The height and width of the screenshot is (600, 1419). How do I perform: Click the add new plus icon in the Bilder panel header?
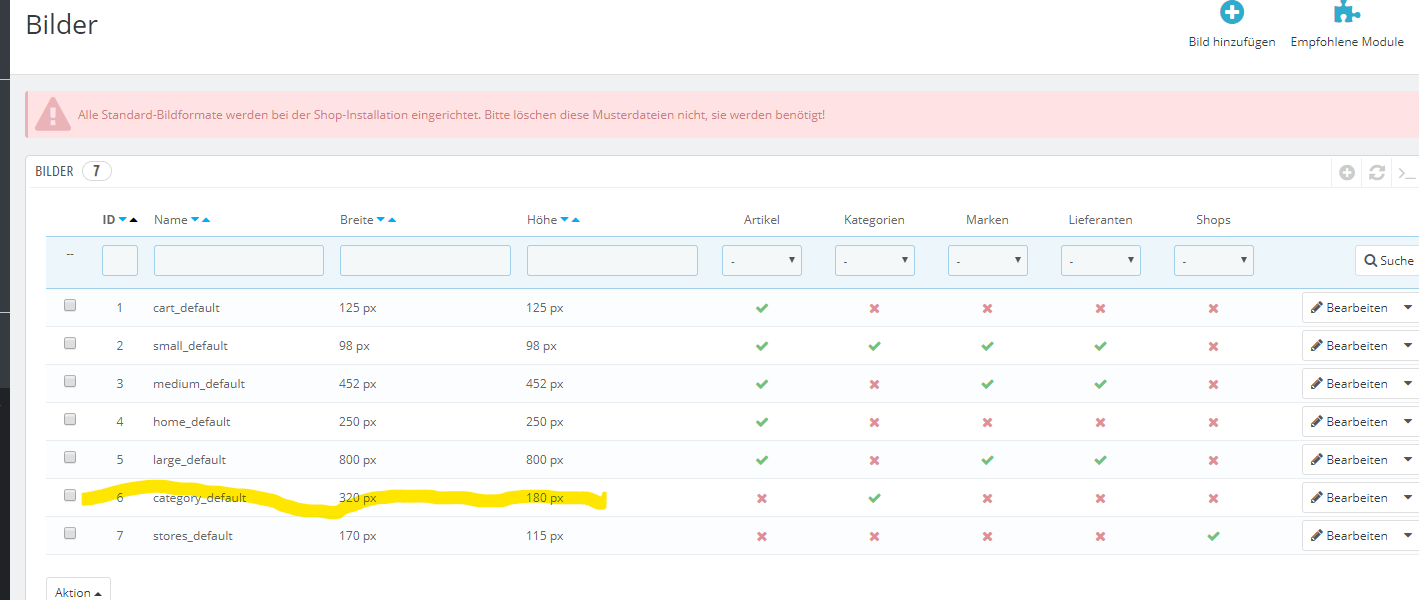(x=1347, y=172)
